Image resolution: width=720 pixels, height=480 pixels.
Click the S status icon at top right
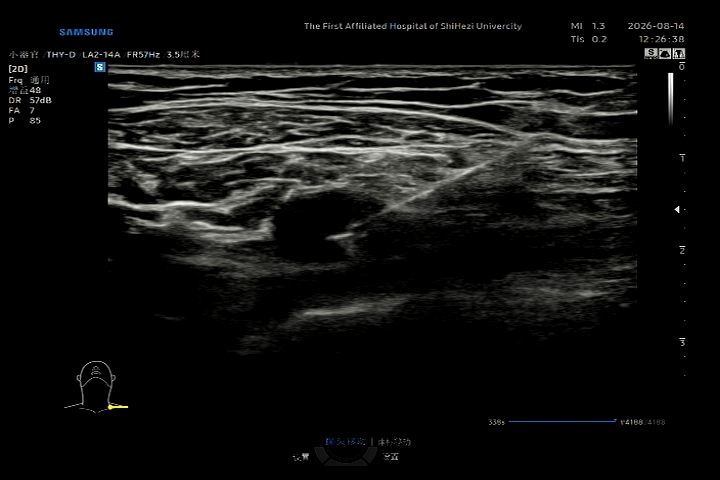point(651,53)
